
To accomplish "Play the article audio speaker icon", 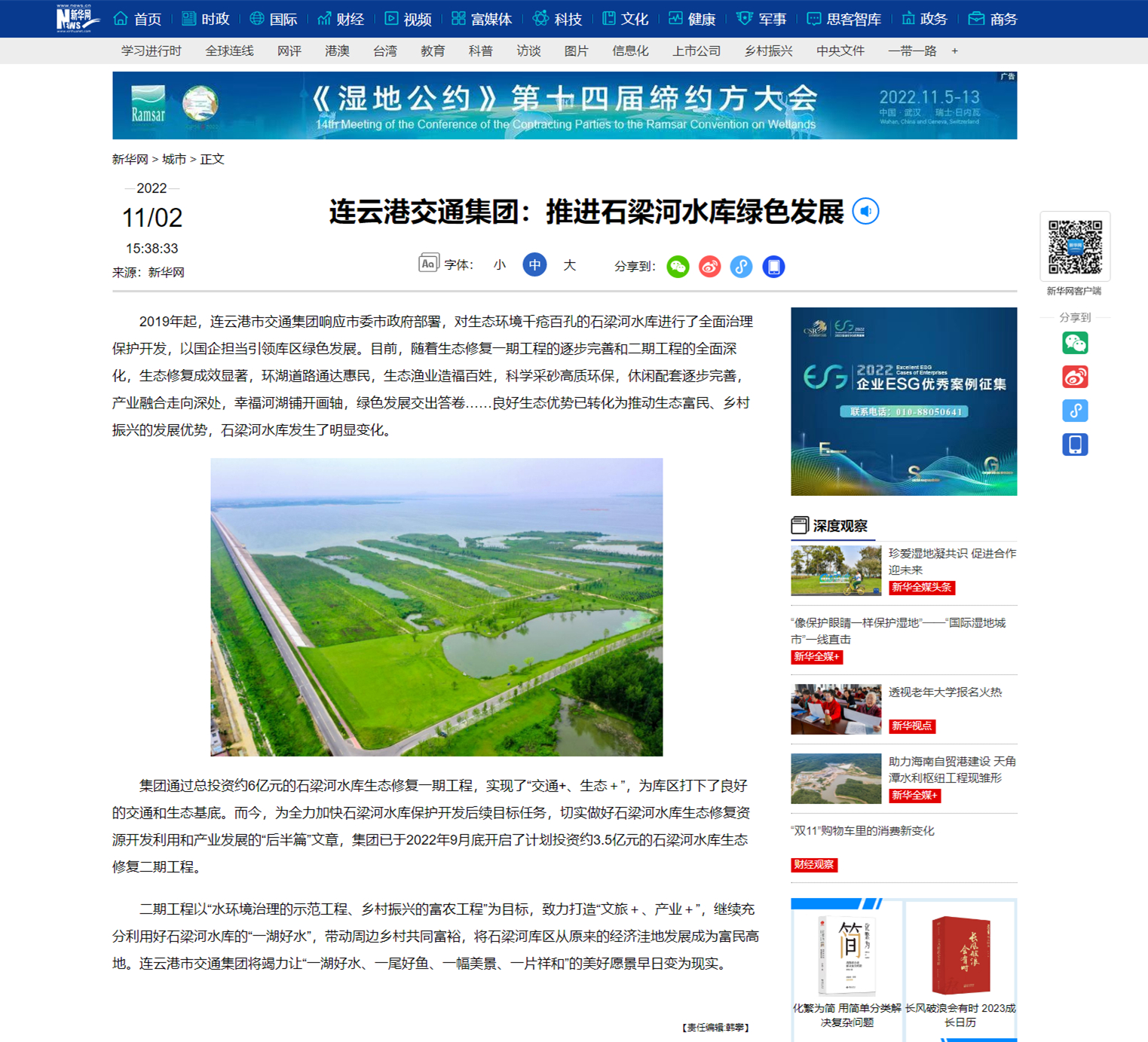I will (x=865, y=212).
